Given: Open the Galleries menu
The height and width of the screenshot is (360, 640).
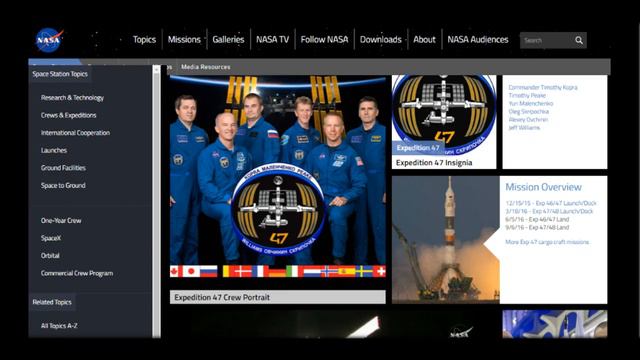Looking at the screenshot, I should tap(228, 40).
